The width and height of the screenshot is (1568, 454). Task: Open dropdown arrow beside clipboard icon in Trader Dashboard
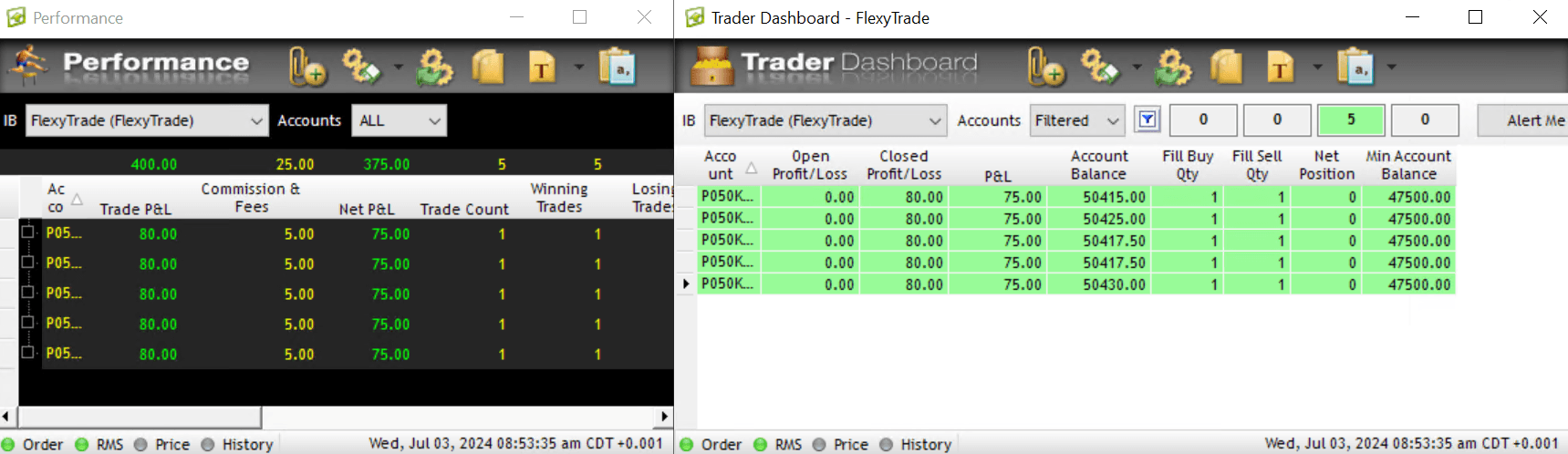click(1391, 67)
